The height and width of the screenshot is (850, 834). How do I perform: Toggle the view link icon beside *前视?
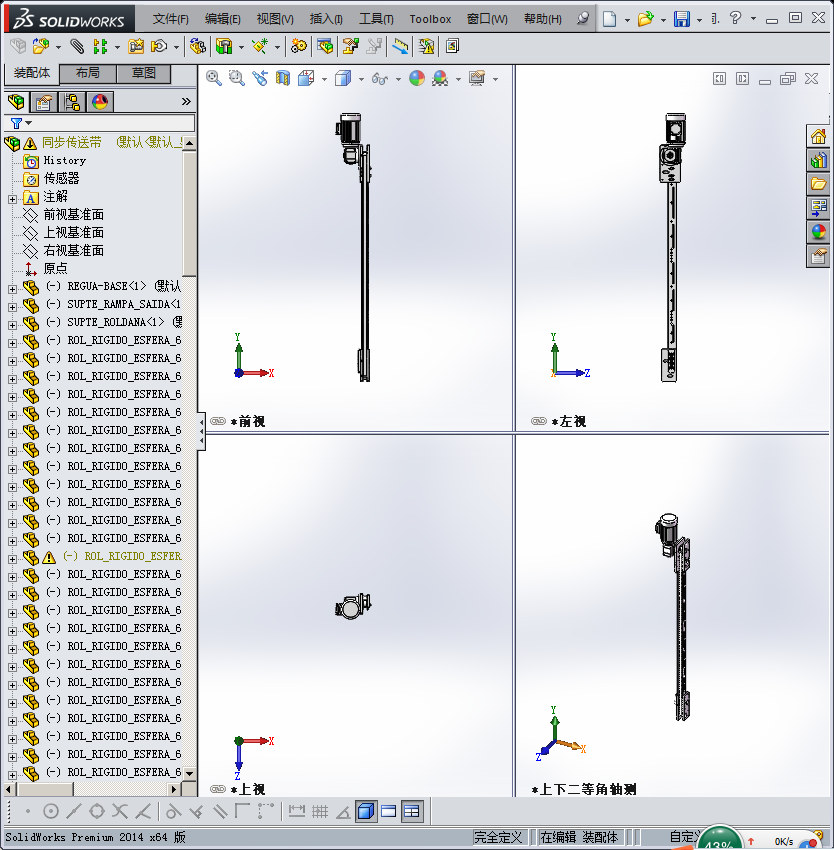(x=218, y=421)
